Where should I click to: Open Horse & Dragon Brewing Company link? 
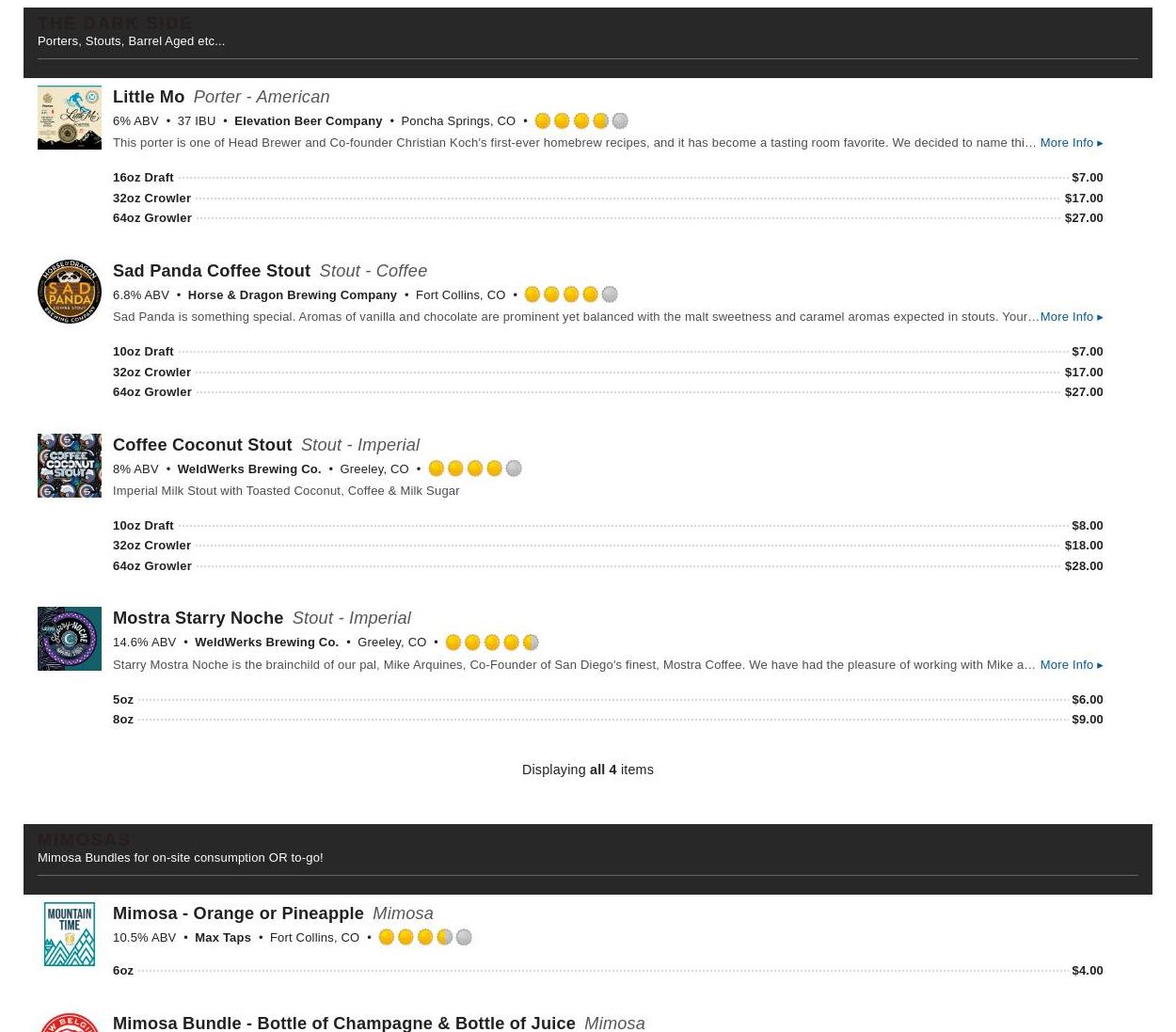click(292, 295)
